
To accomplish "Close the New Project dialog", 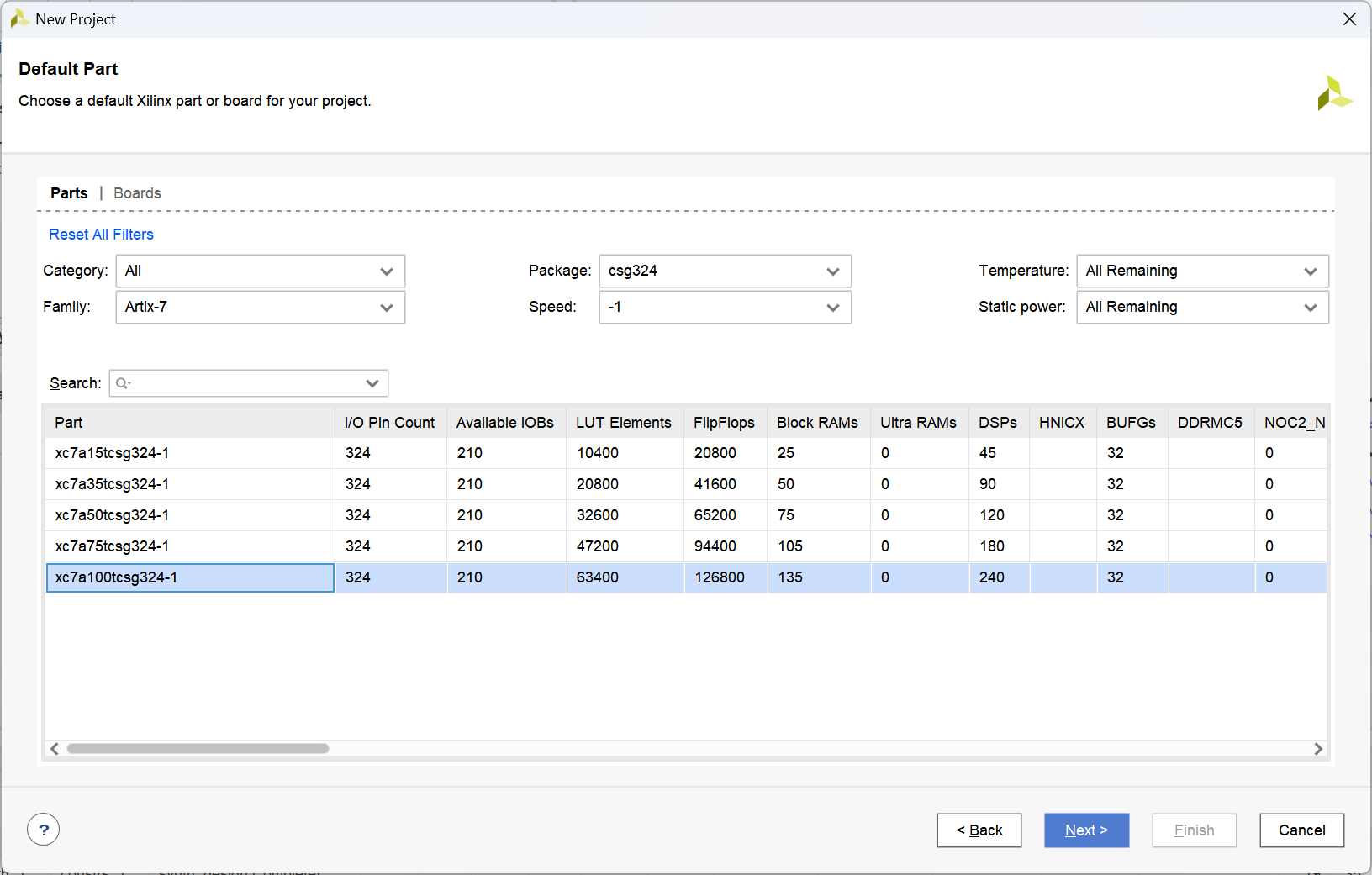I will pyautogui.click(x=1349, y=19).
